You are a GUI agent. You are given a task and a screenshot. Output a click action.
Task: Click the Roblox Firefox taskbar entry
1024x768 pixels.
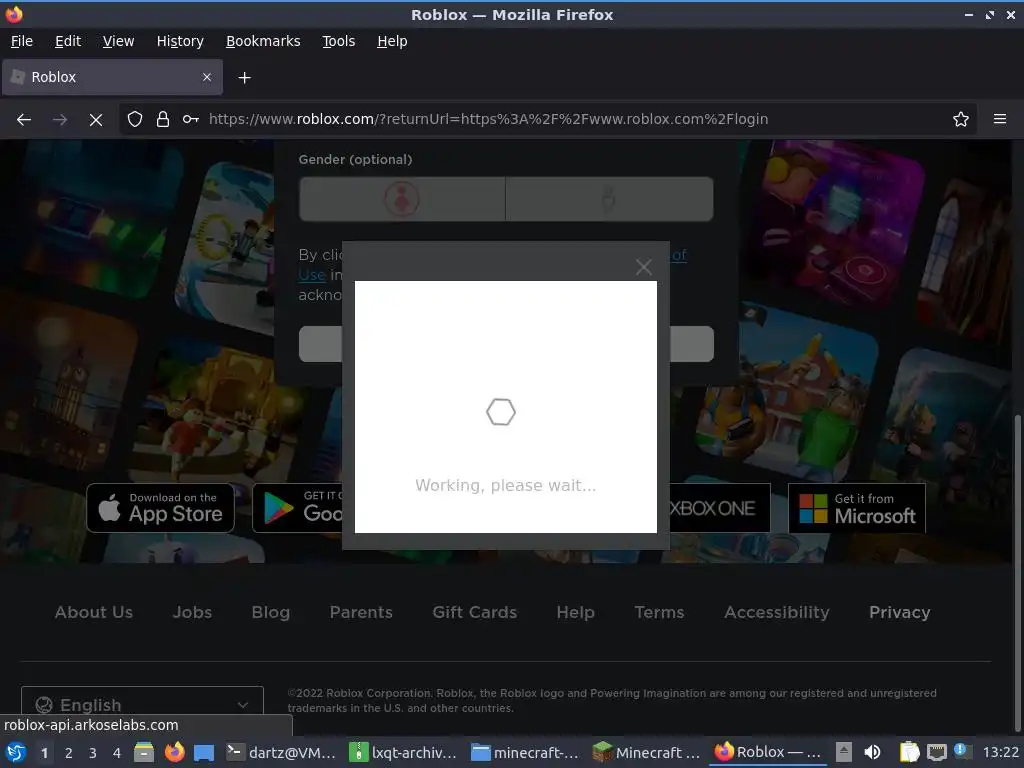point(768,752)
